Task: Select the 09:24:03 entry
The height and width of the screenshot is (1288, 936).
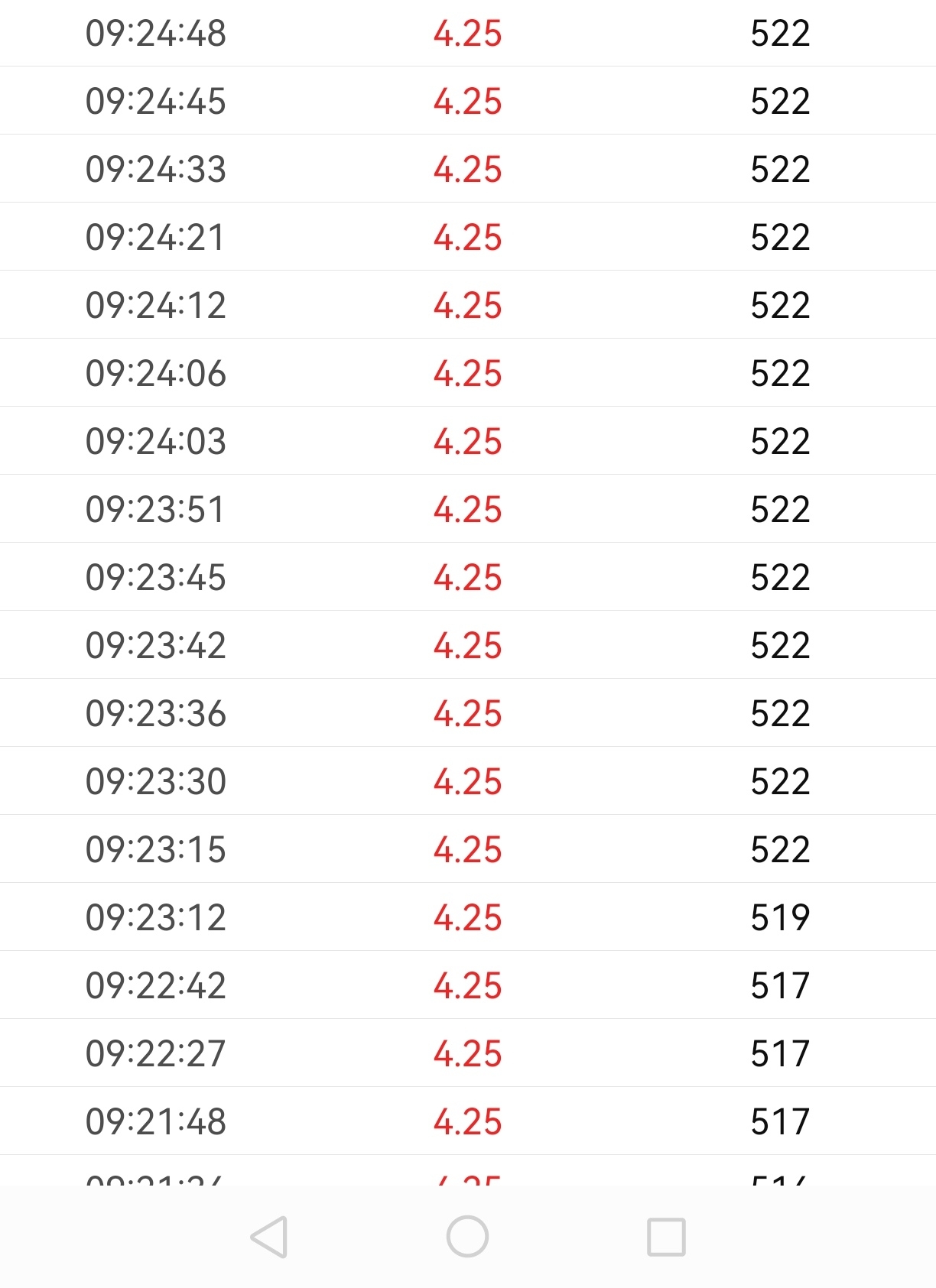Action: pyautogui.click(x=468, y=441)
